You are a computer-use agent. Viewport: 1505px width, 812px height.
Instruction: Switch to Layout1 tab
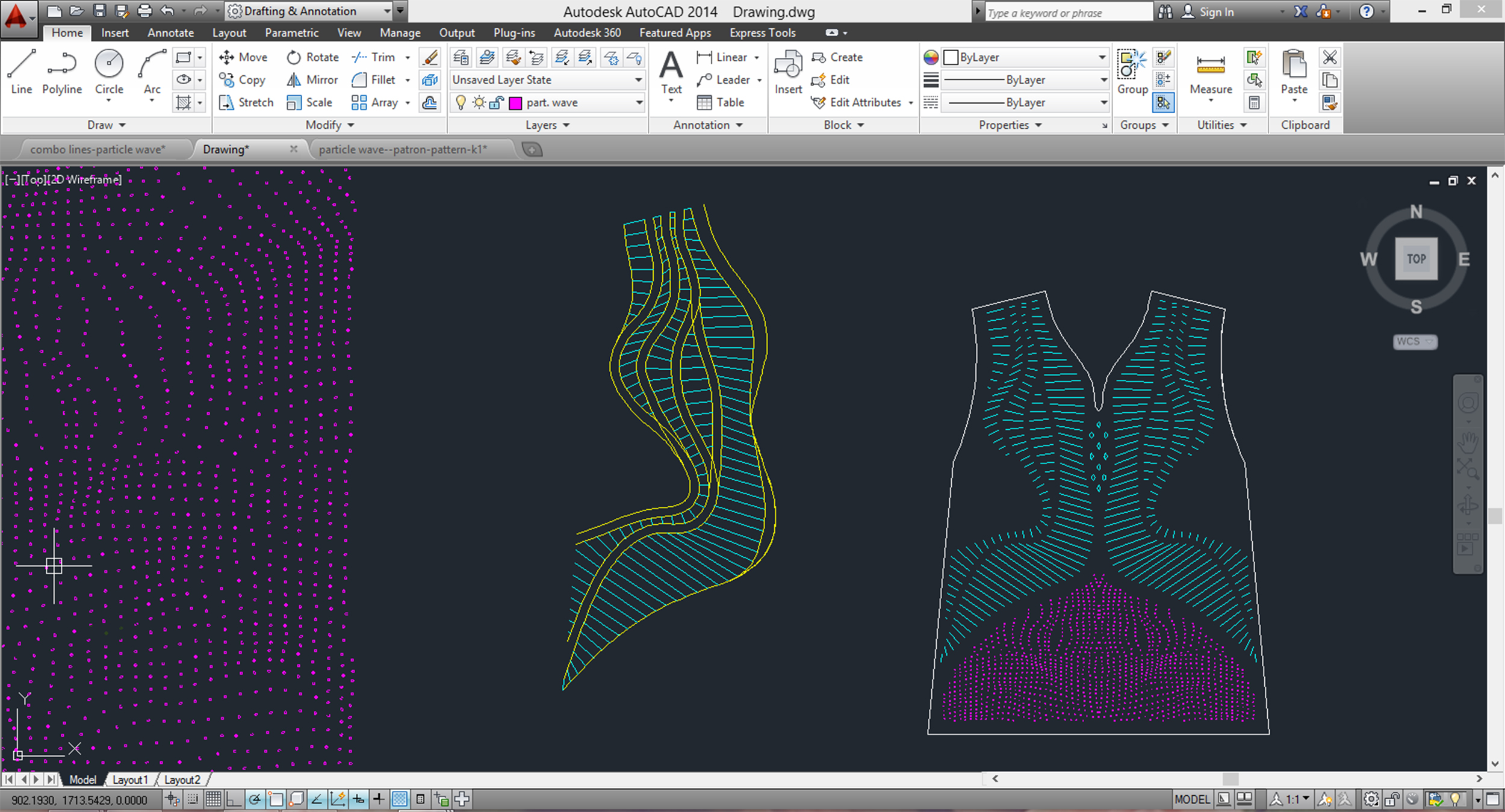pyautogui.click(x=130, y=779)
